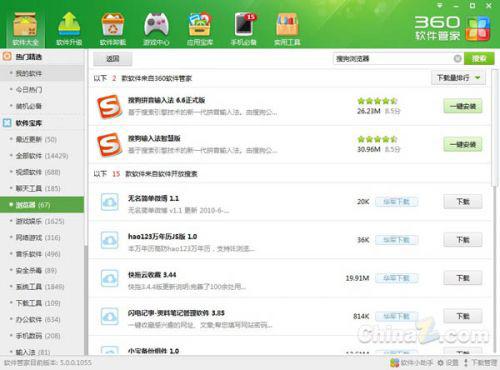
Task: Select 装机必备 in the sidebar
Action: click(42, 106)
